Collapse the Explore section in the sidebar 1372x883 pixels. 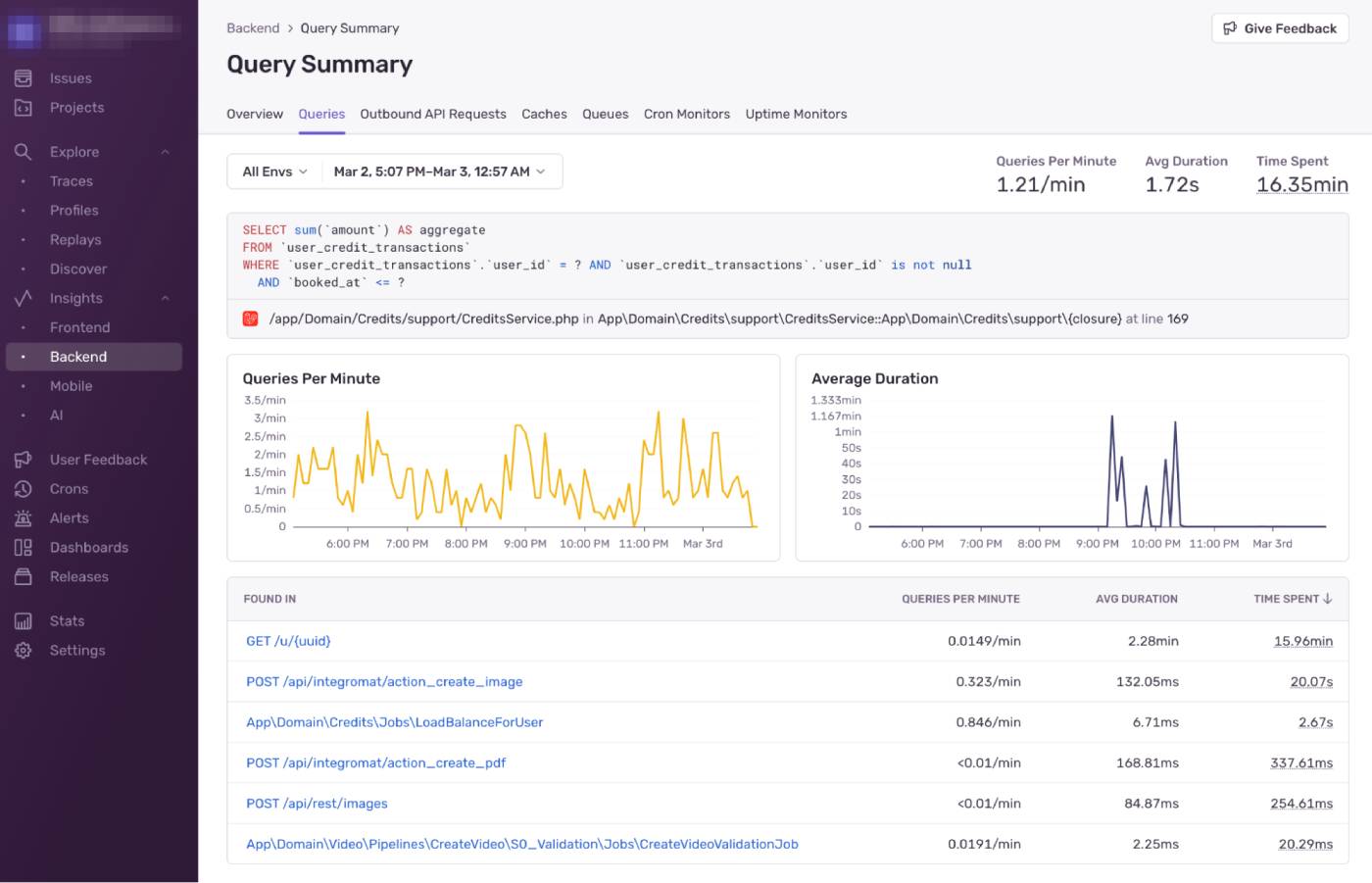pos(166,152)
